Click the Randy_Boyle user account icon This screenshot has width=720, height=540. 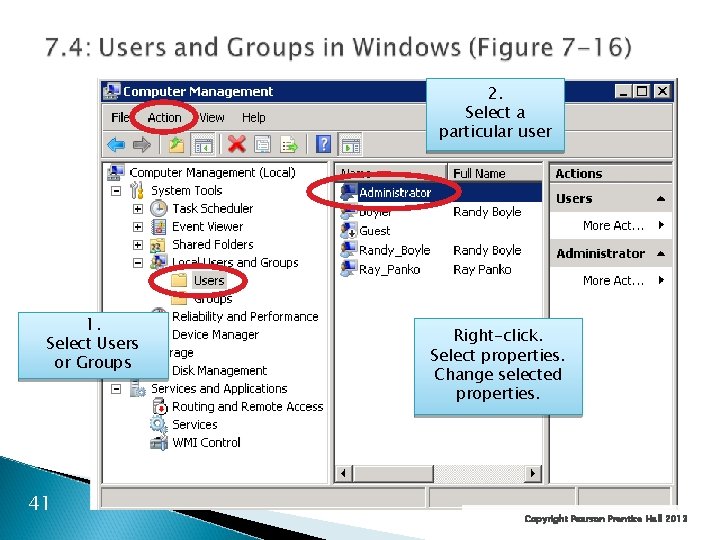(349, 249)
